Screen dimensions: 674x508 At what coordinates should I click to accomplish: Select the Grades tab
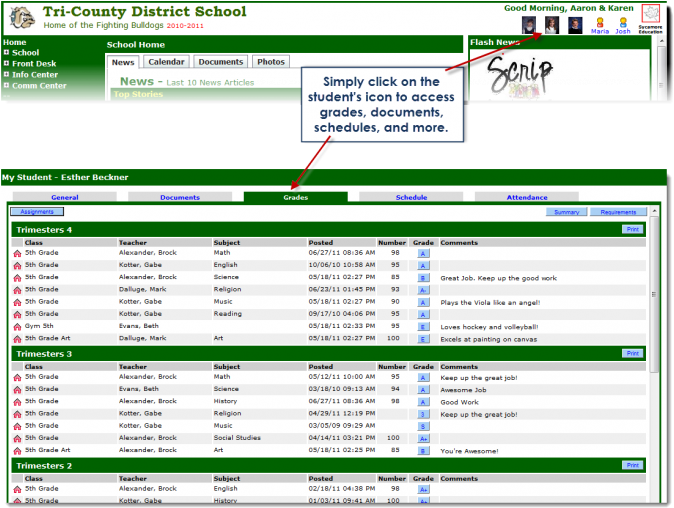click(x=295, y=197)
